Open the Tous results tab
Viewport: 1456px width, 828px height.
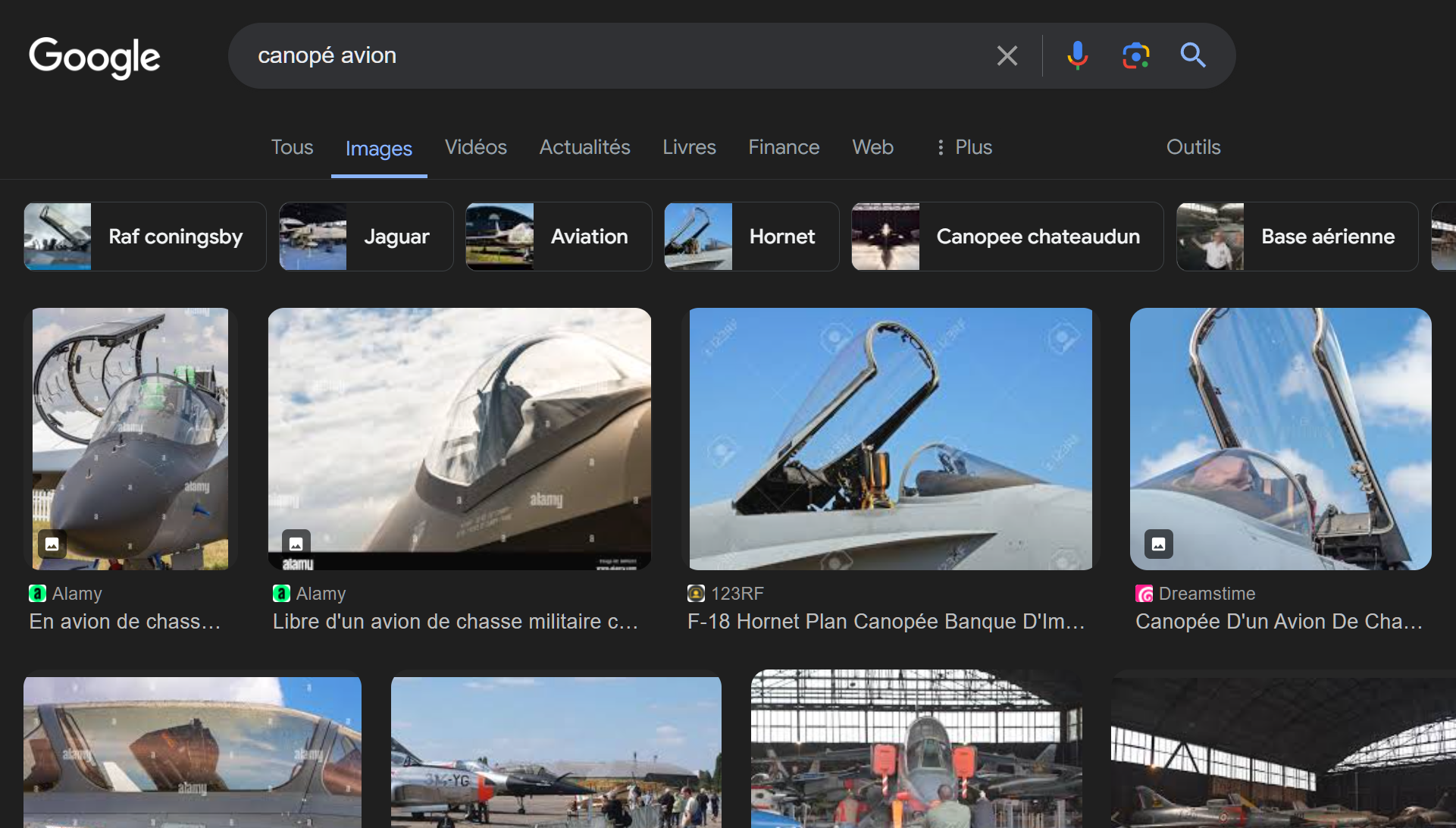292,147
